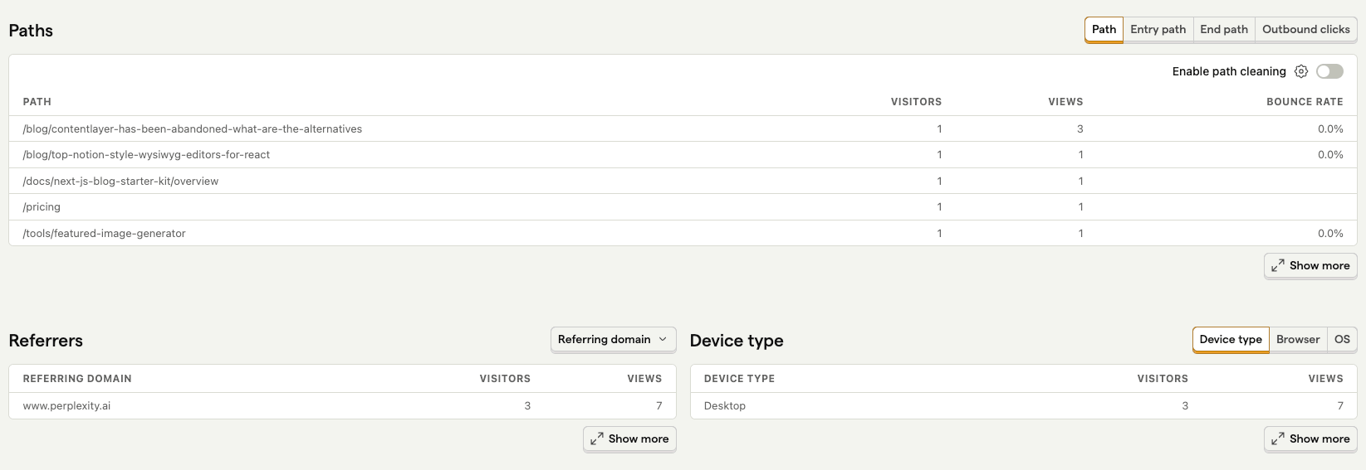Open the top-notion-style-wysiwyg-editors path row

click(x=146, y=155)
